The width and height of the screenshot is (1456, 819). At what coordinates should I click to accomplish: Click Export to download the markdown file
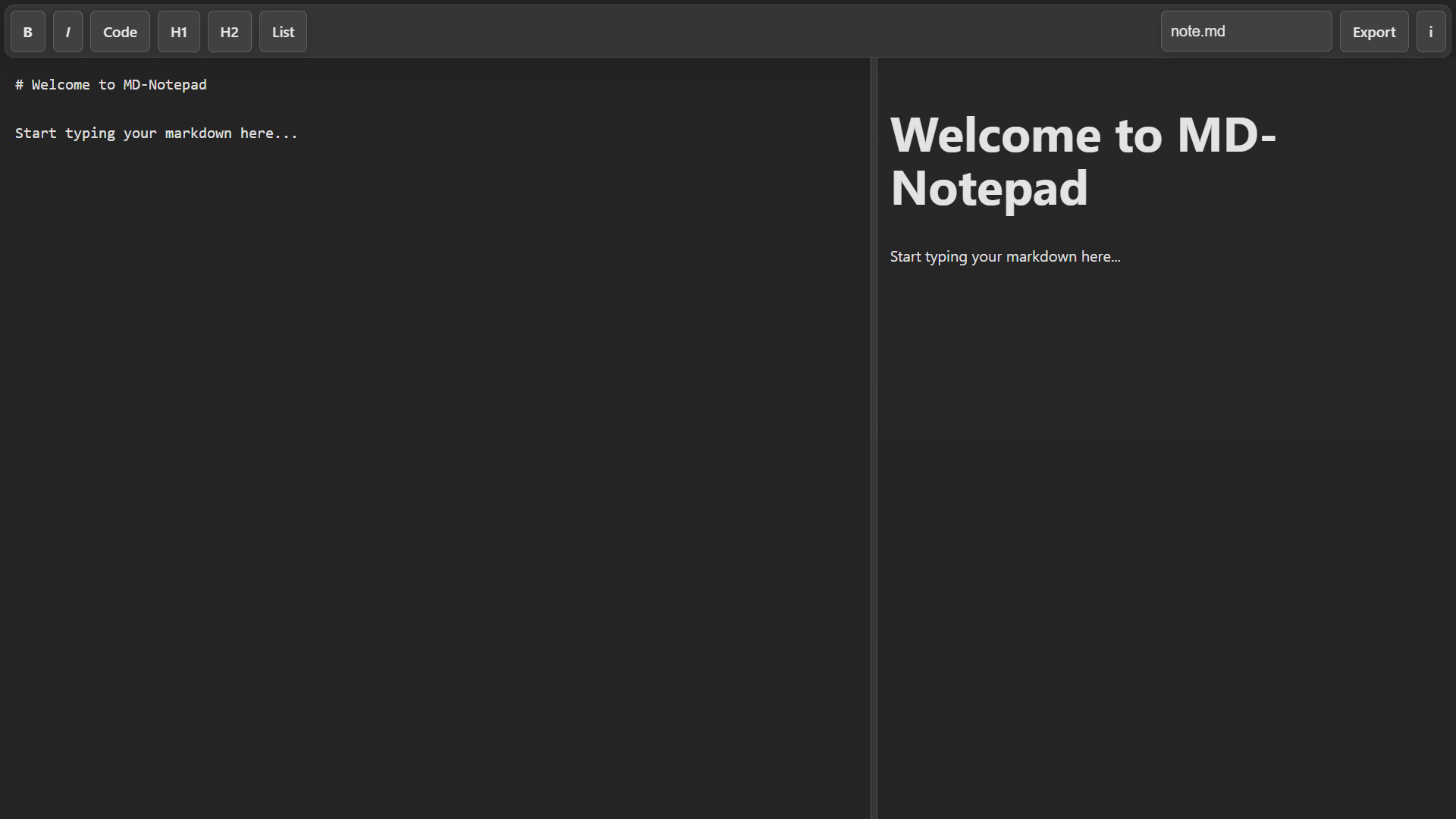[x=1373, y=31]
